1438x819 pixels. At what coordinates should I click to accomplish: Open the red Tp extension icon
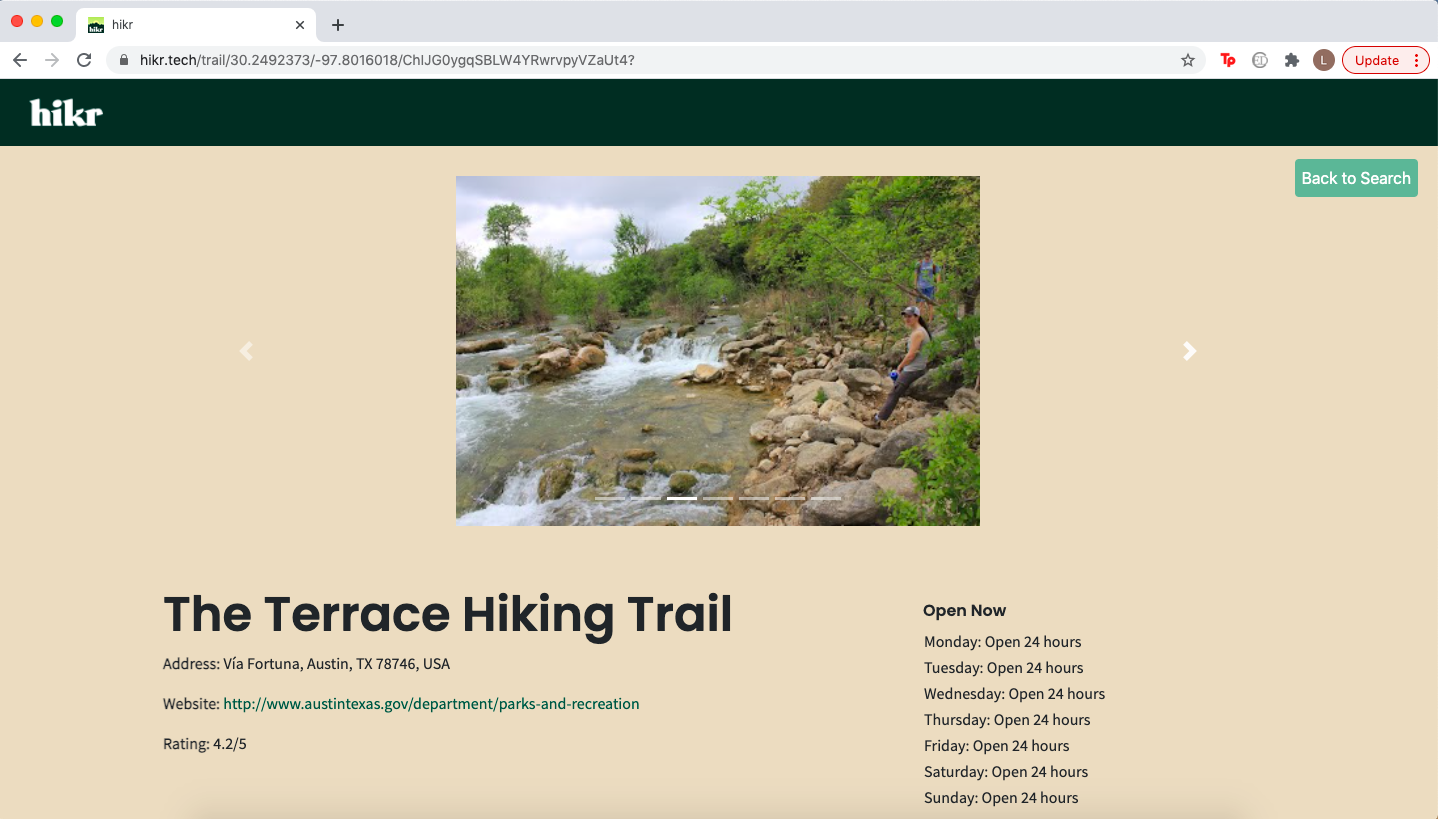pyautogui.click(x=1228, y=60)
